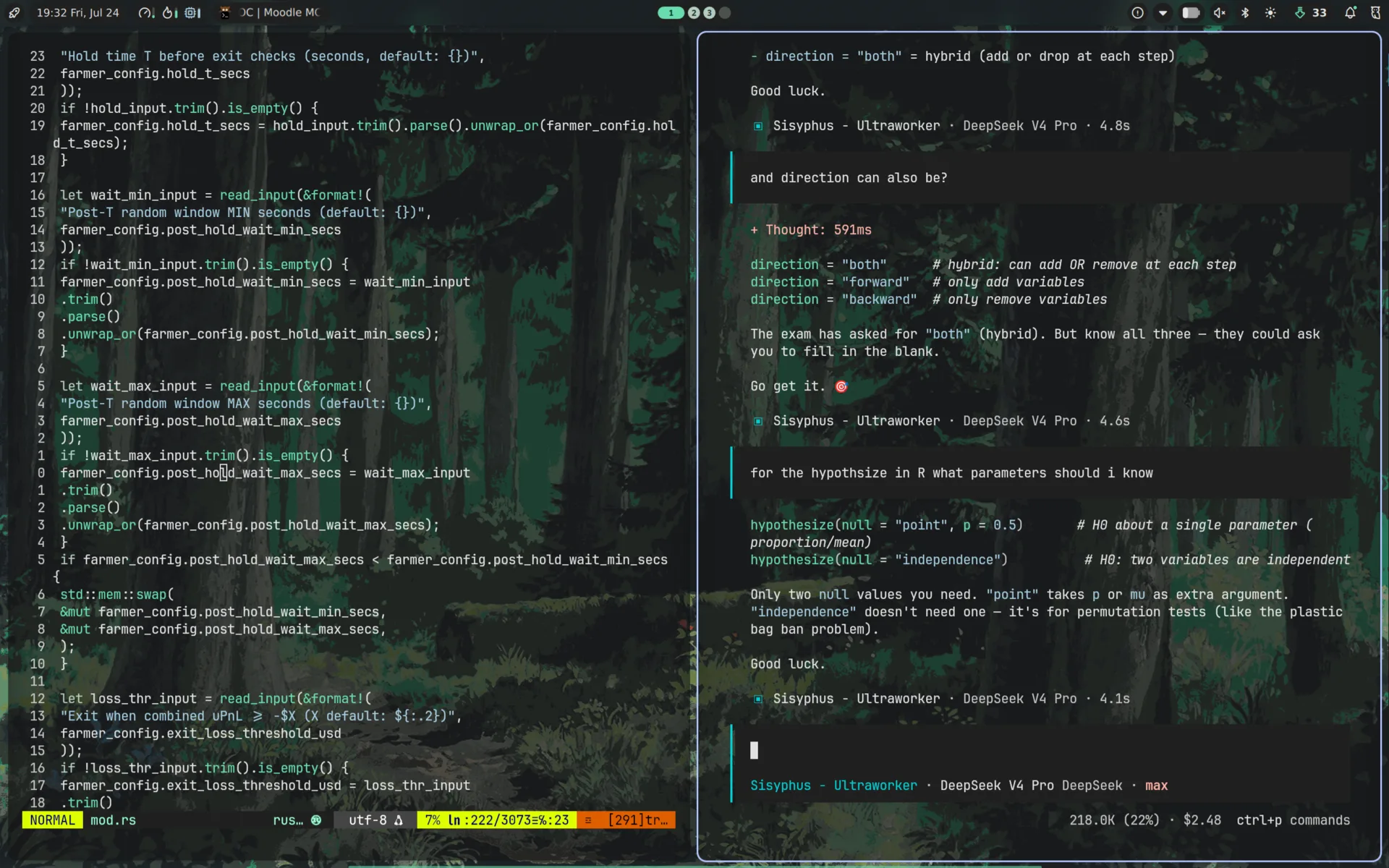Open the Bluetooth tray icon

1245,12
